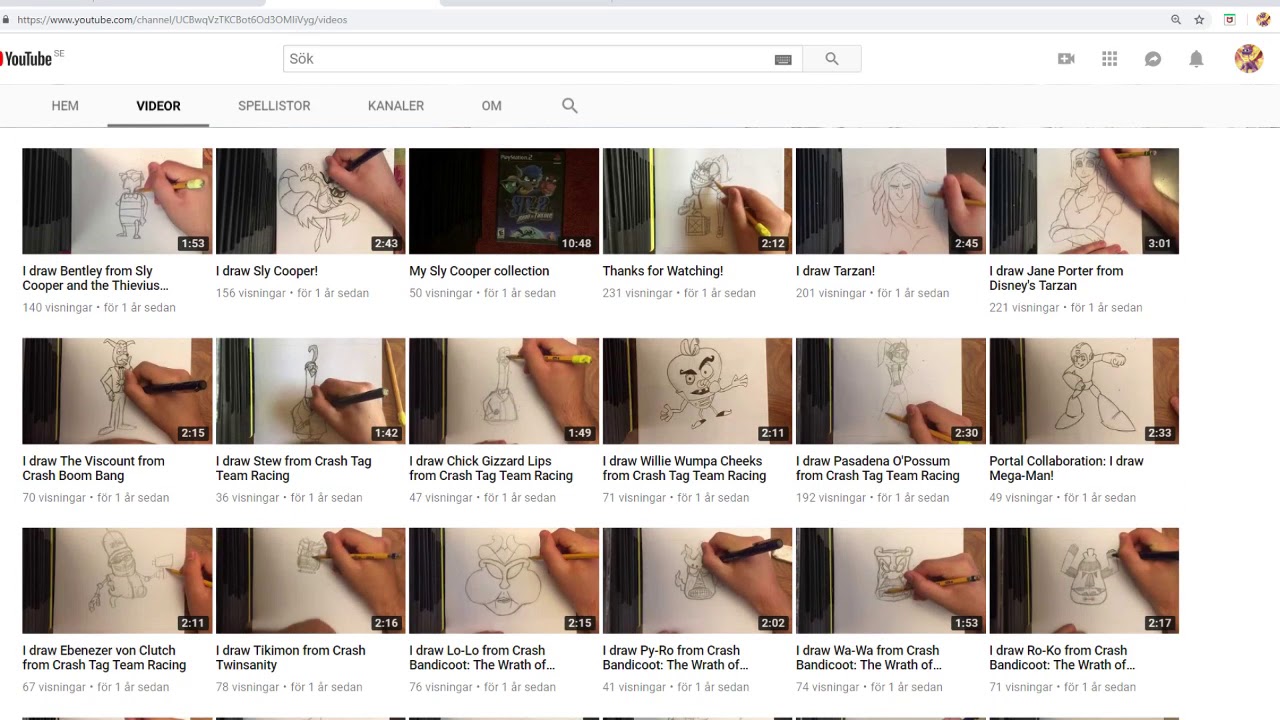The image size is (1280, 720).
Task: Play the Ro-Ko drawing thumbnail
Action: (x=1084, y=581)
